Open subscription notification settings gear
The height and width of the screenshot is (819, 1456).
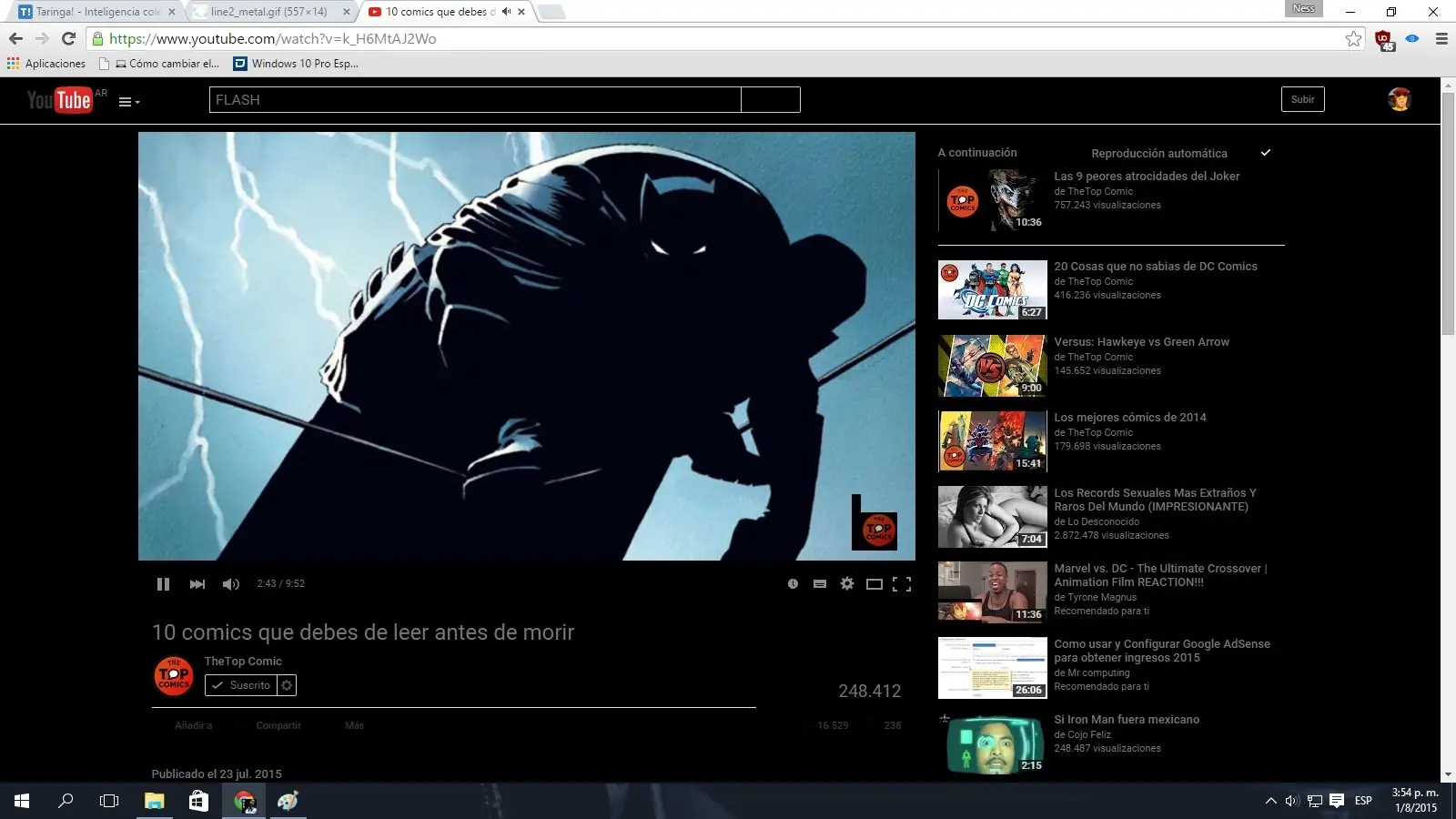287,685
